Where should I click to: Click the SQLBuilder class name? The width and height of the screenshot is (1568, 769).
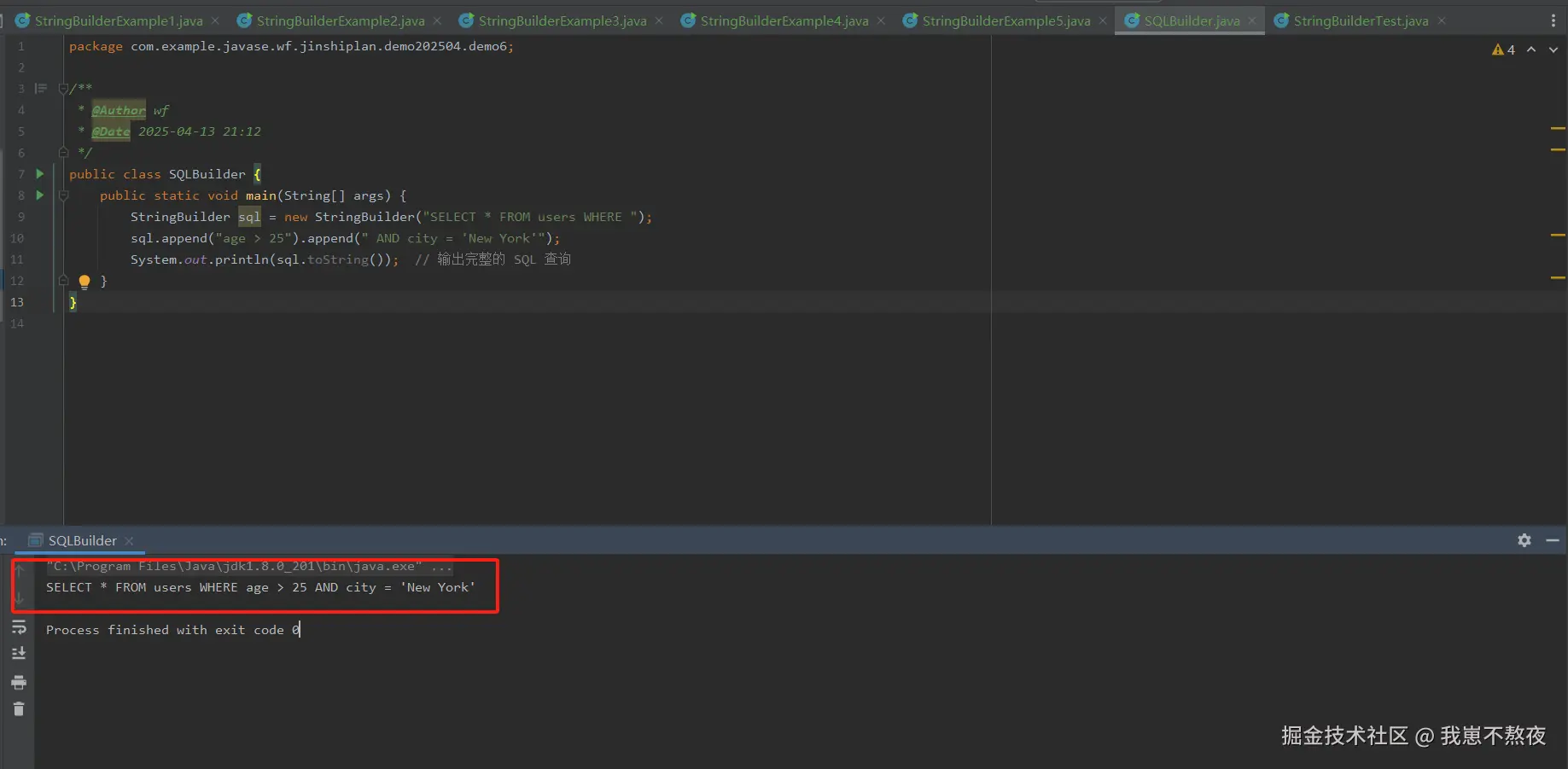[207, 174]
